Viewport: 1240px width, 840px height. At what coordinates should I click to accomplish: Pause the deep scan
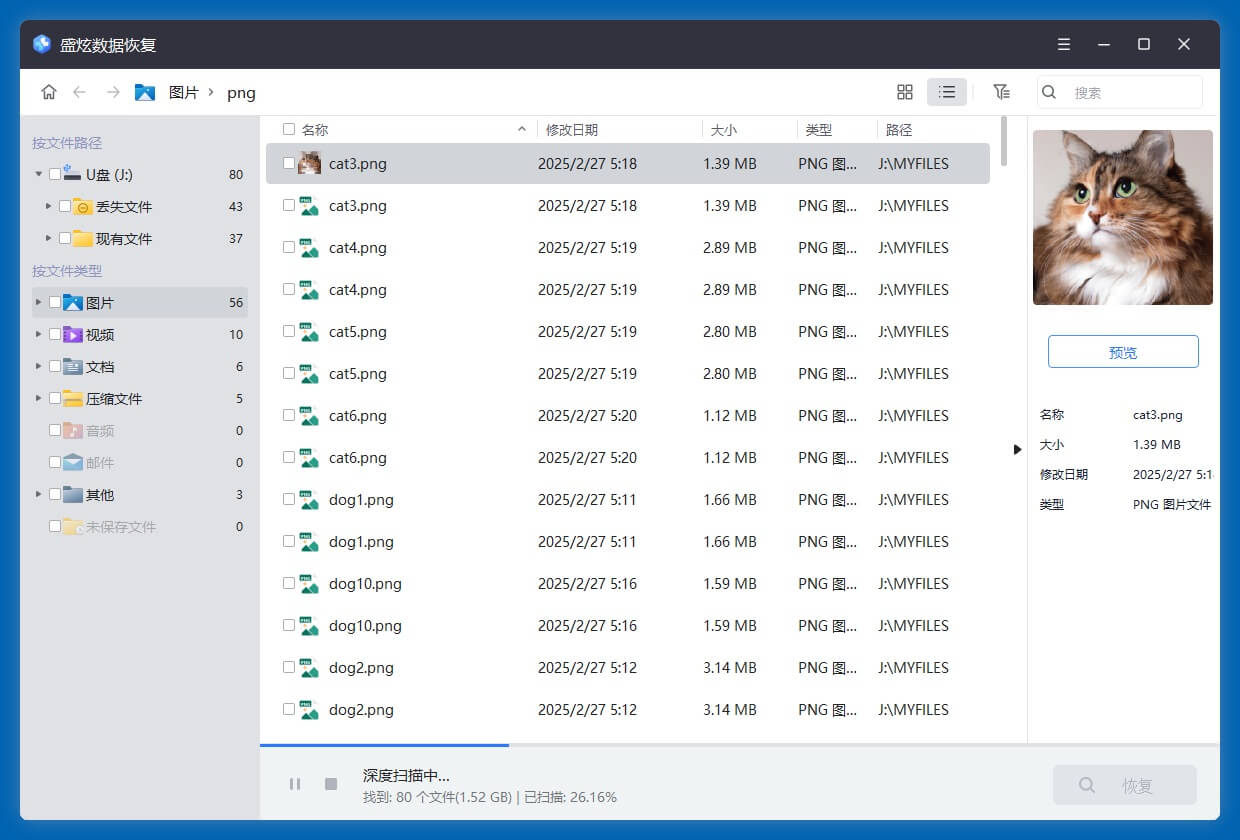[x=295, y=784]
